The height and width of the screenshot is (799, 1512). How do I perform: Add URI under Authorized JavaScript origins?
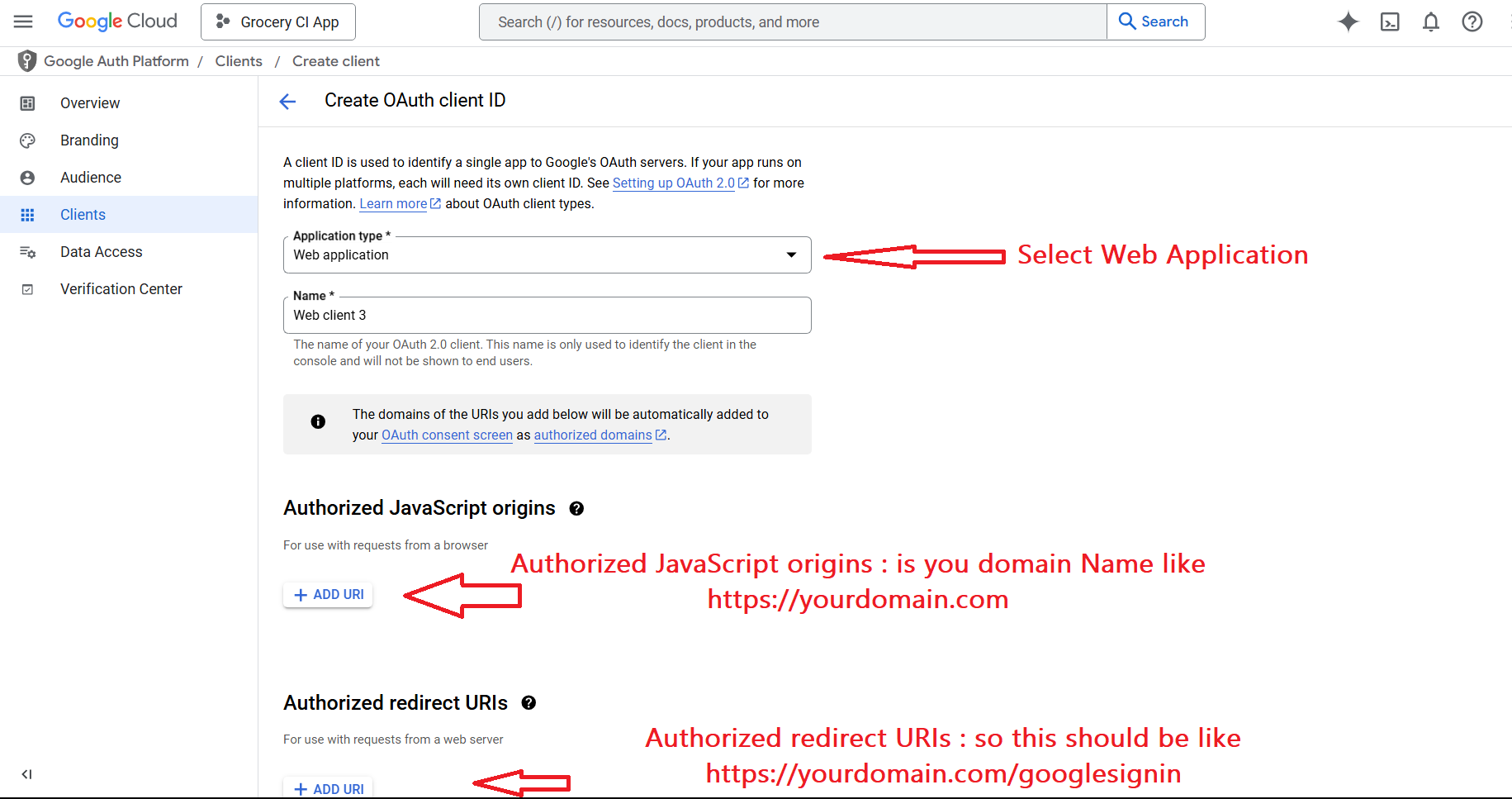pyautogui.click(x=328, y=595)
